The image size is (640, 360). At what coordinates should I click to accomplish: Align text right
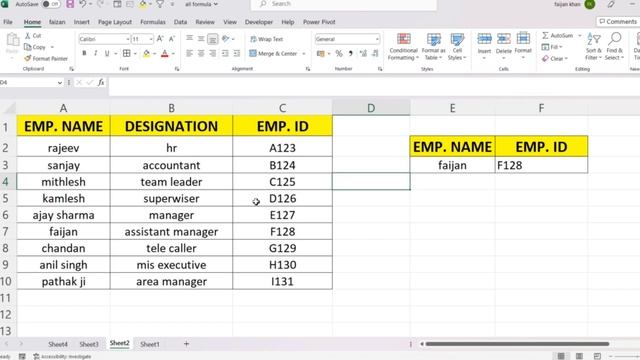213,53
